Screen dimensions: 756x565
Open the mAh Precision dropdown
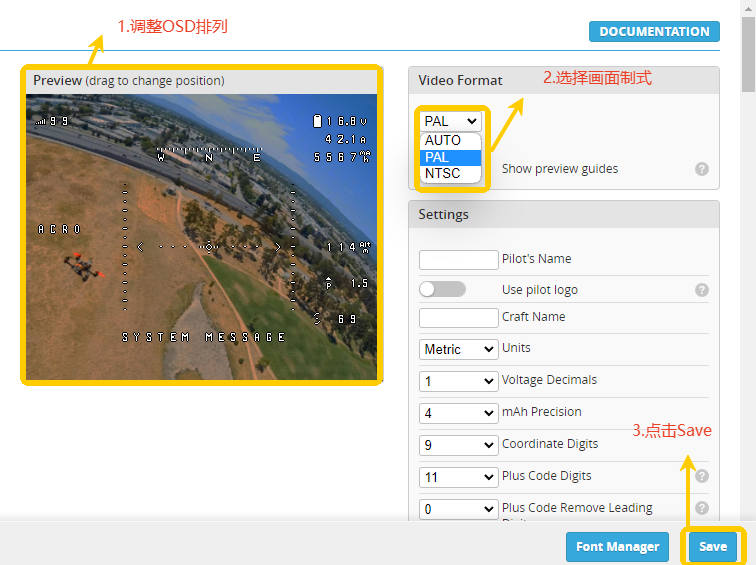[459, 413]
